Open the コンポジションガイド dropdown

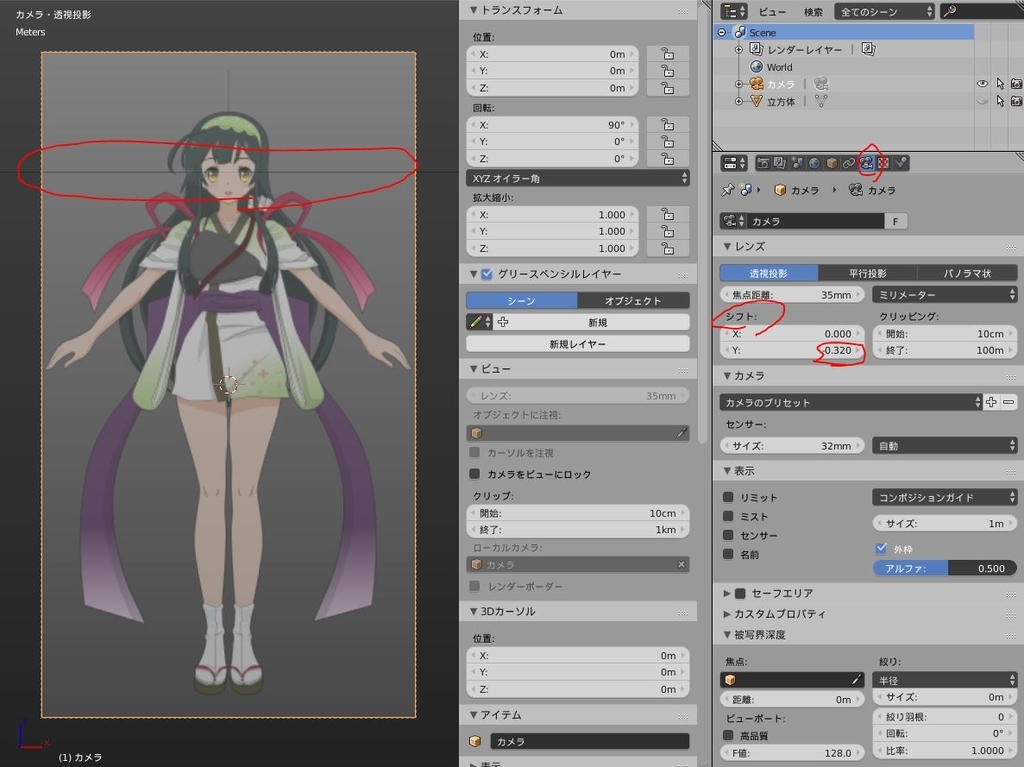(944, 497)
